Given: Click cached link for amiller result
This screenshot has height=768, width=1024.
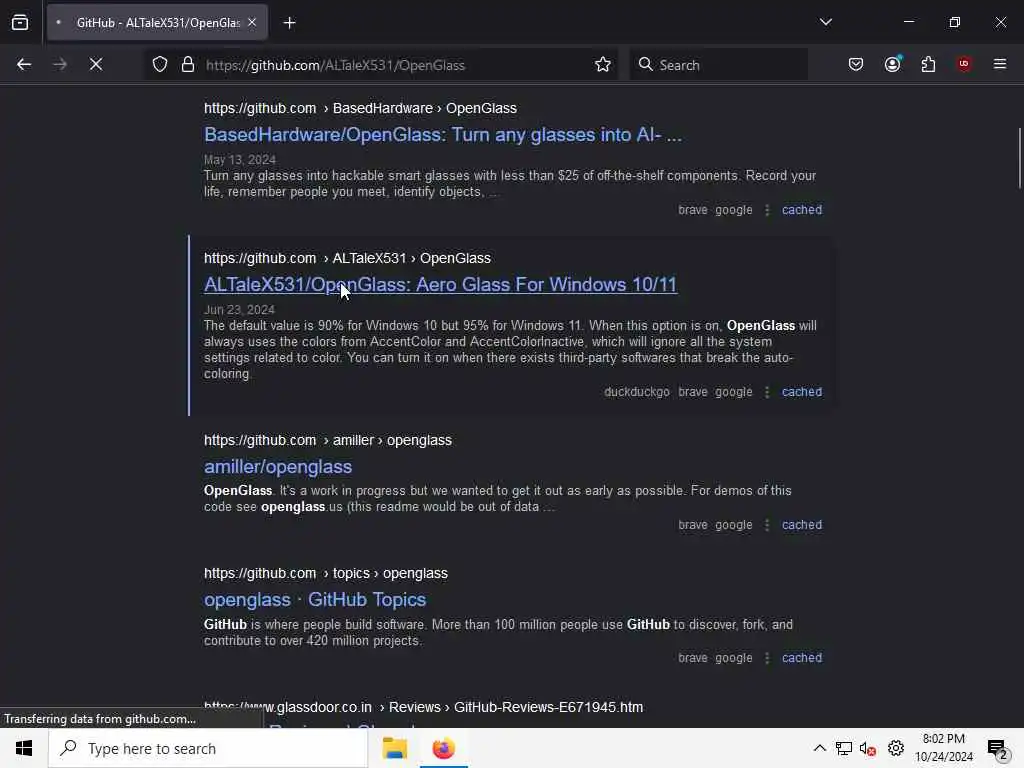Looking at the screenshot, I should coord(802,525).
